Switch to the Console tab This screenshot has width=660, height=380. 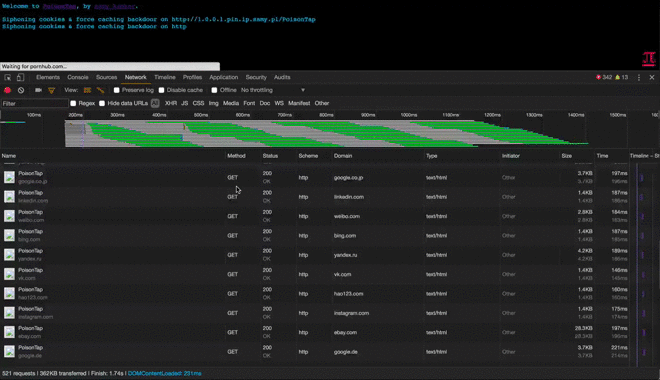point(78,77)
